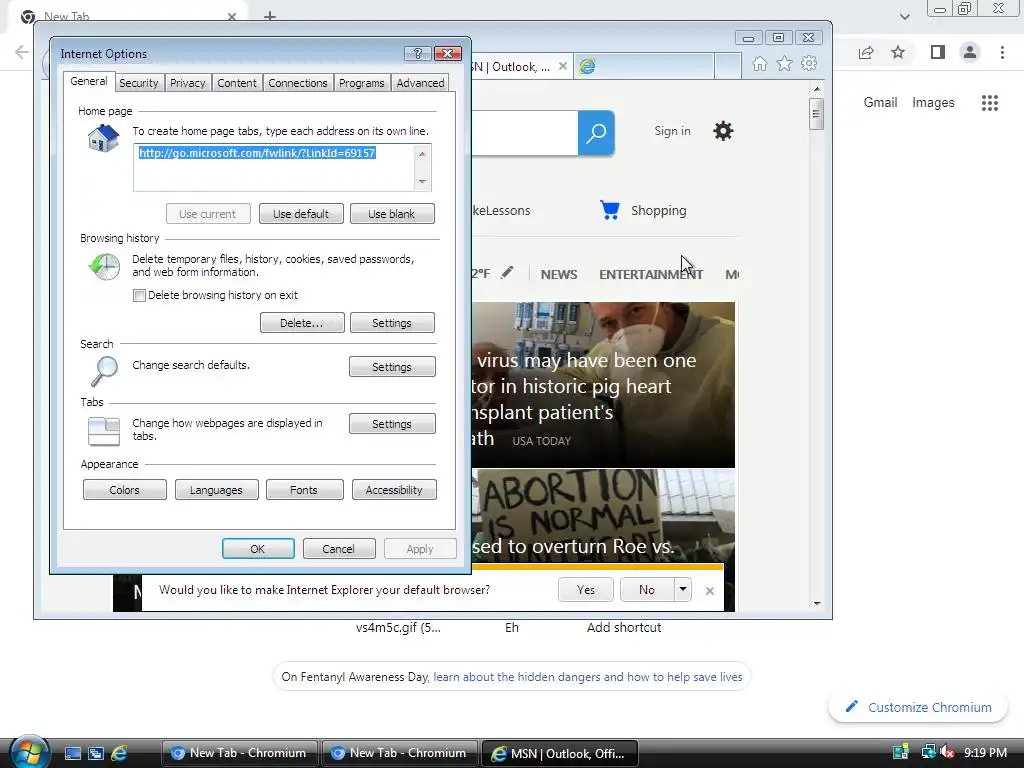
Task: Click the Images link
Action: point(933,103)
